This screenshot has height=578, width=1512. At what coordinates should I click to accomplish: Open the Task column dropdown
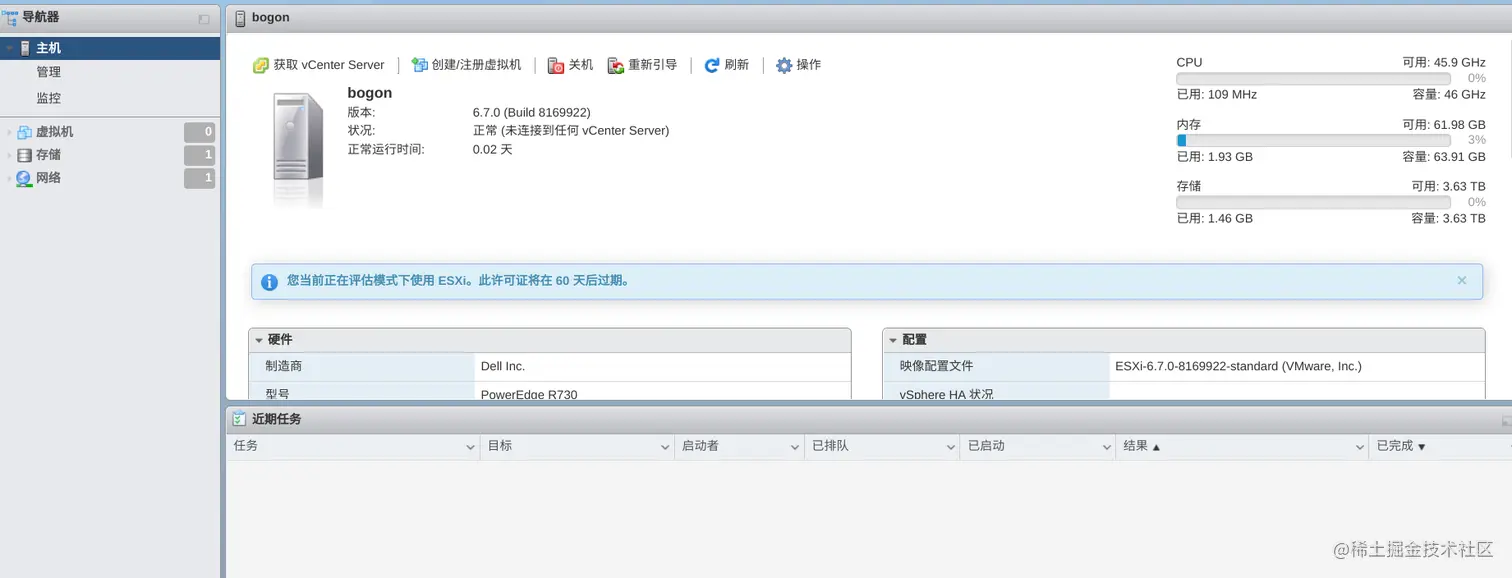pyautogui.click(x=471, y=447)
